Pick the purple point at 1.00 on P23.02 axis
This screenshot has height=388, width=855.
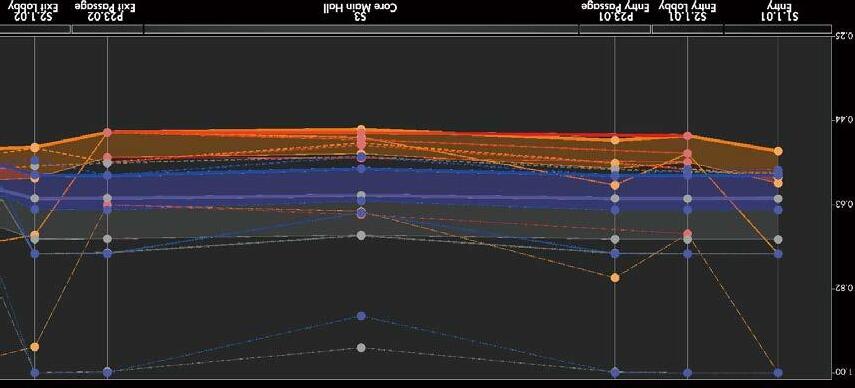coord(107,372)
